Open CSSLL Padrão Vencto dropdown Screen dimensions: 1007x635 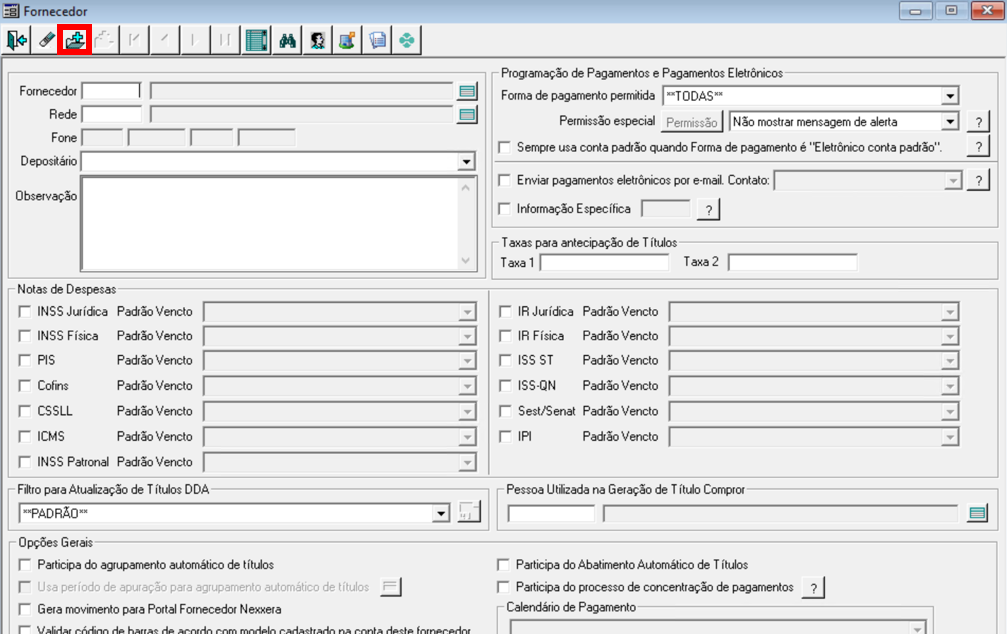[x=467, y=412]
